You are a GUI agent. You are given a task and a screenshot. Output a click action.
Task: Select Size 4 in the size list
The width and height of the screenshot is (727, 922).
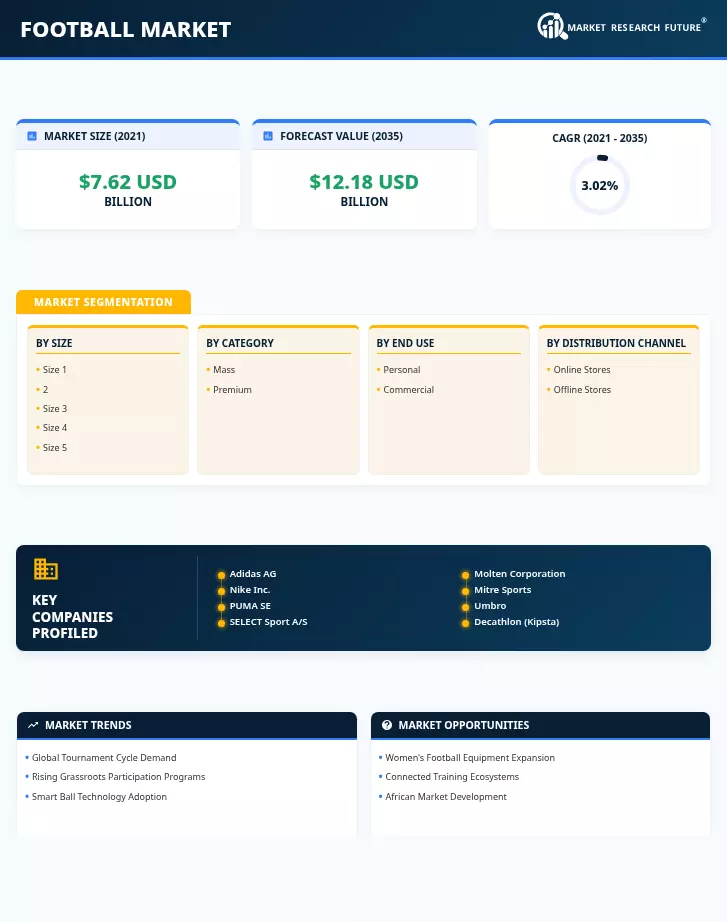(55, 427)
